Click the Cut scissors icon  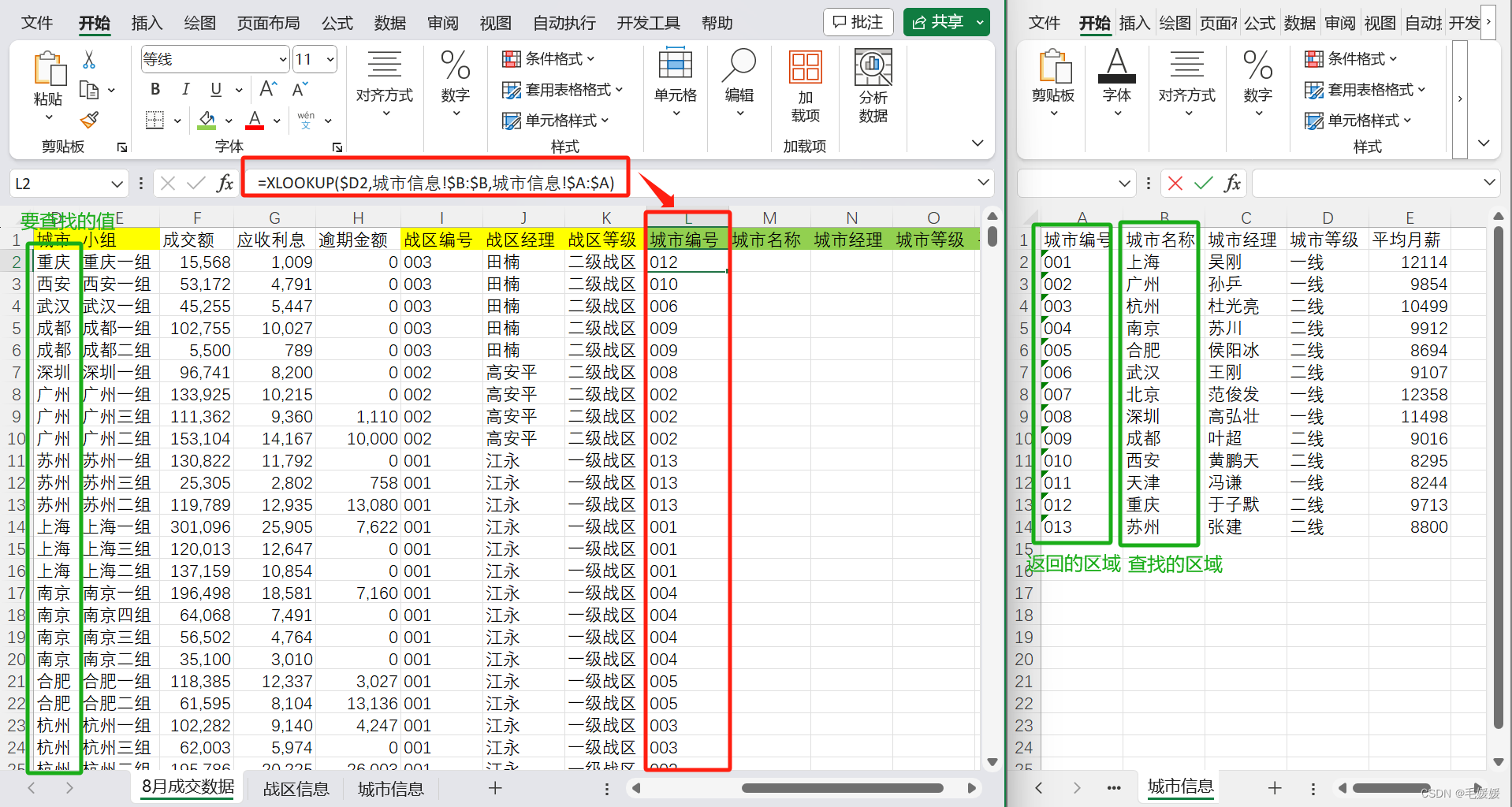(89, 60)
